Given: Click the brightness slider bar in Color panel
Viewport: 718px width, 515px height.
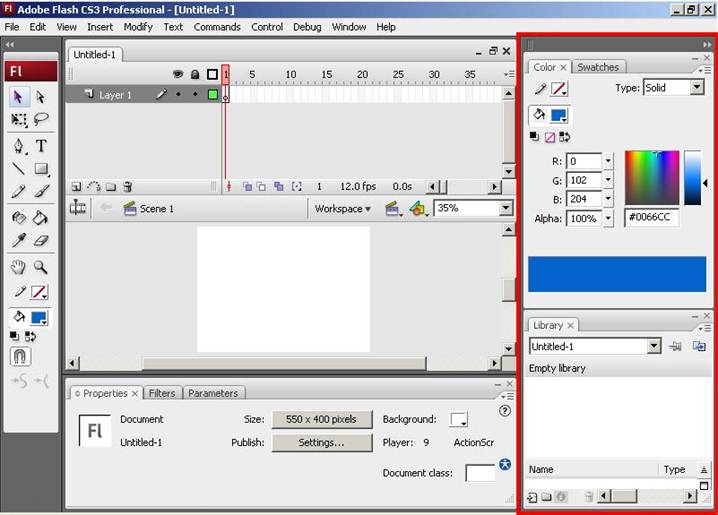Looking at the screenshot, I should [x=692, y=177].
